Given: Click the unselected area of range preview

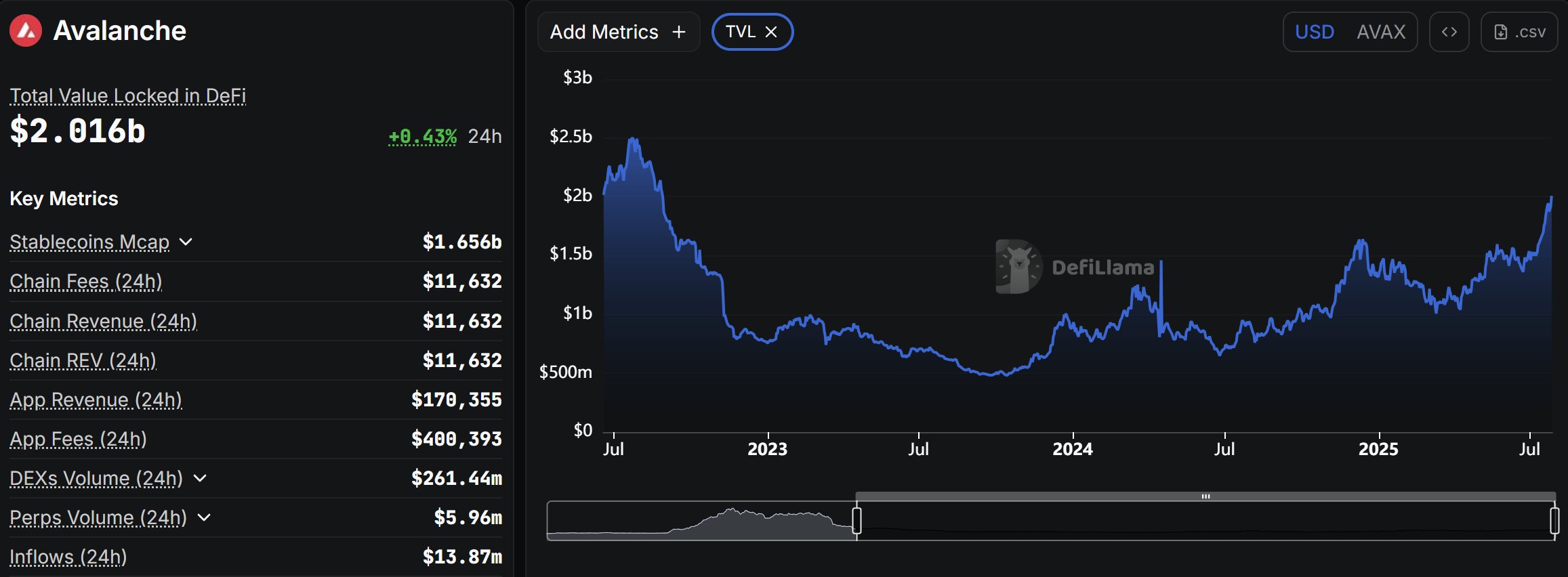Looking at the screenshot, I should 701,520.
